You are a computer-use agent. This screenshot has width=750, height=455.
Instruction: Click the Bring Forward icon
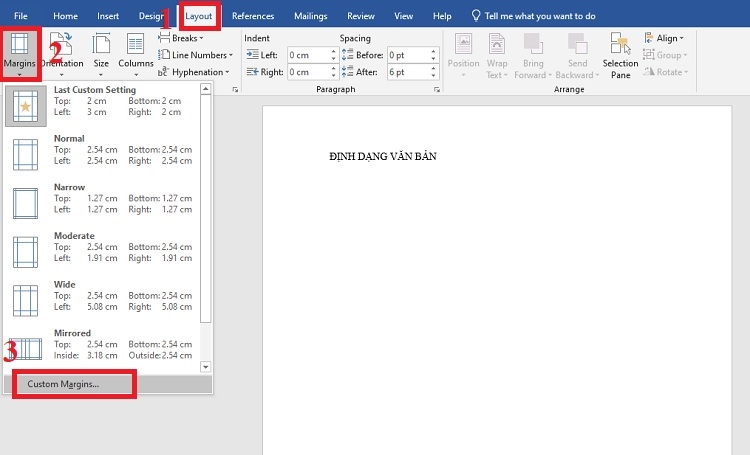tap(535, 54)
